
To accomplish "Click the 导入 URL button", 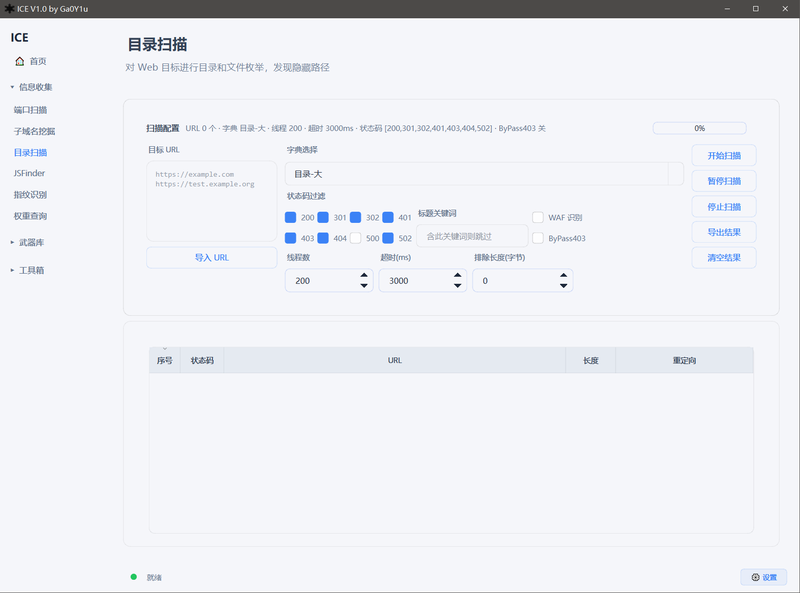I will (212, 258).
